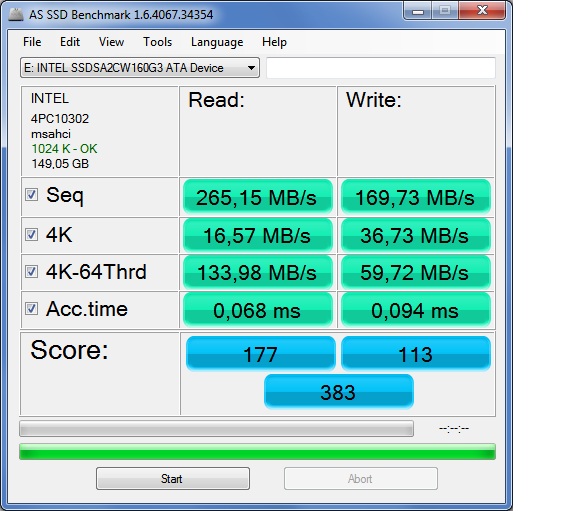Click the Seq read result 265,15 MB/s
Viewport: 581px width, 511px height.
(x=258, y=197)
